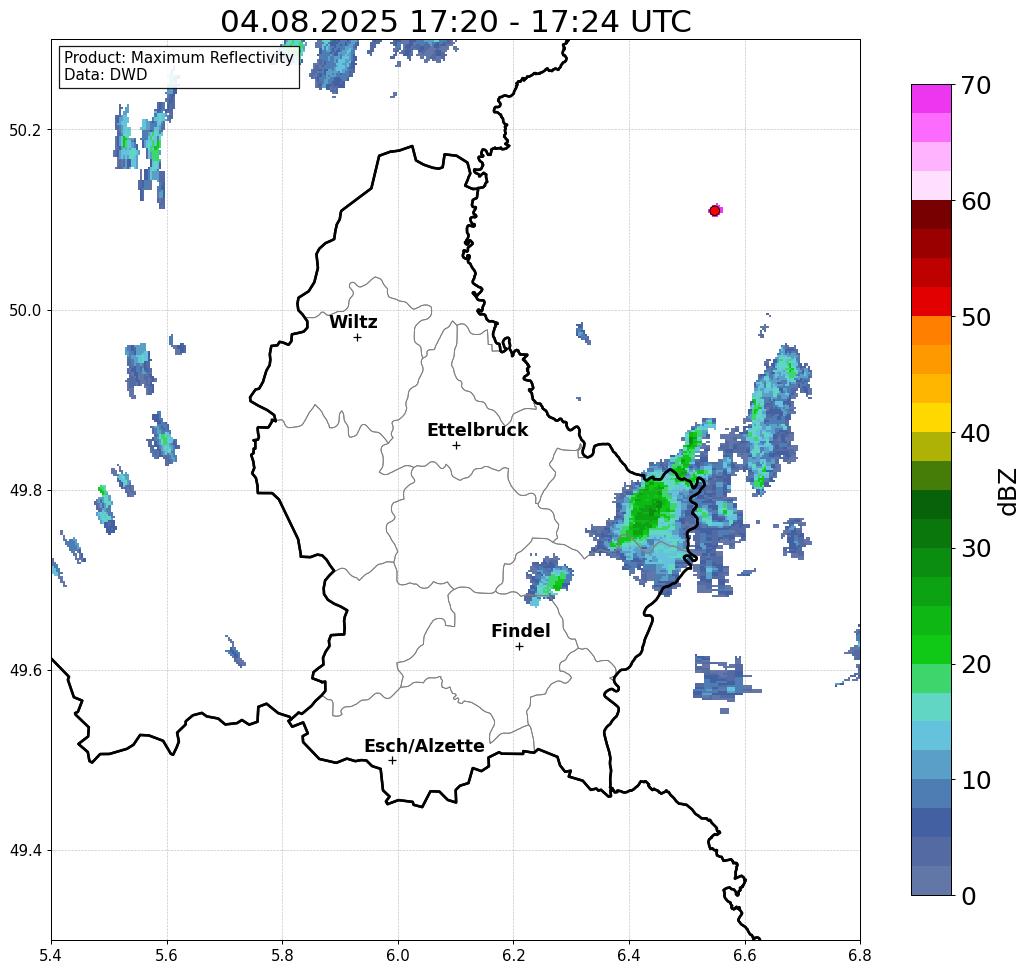The height and width of the screenshot is (973, 1029).
Task: Click the longitude 5.6 axis label
Action: point(167,955)
